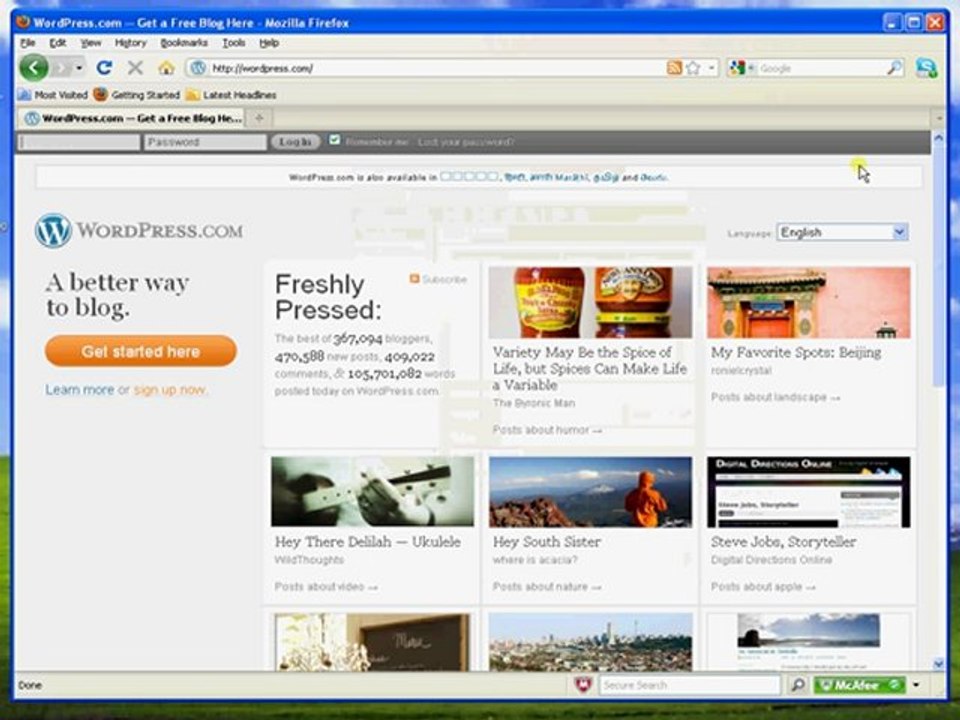Image resolution: width=960 pixels, height=720 pixels.
Task: Open Variety May Be the Spice post title
Action: coord(590,369)
